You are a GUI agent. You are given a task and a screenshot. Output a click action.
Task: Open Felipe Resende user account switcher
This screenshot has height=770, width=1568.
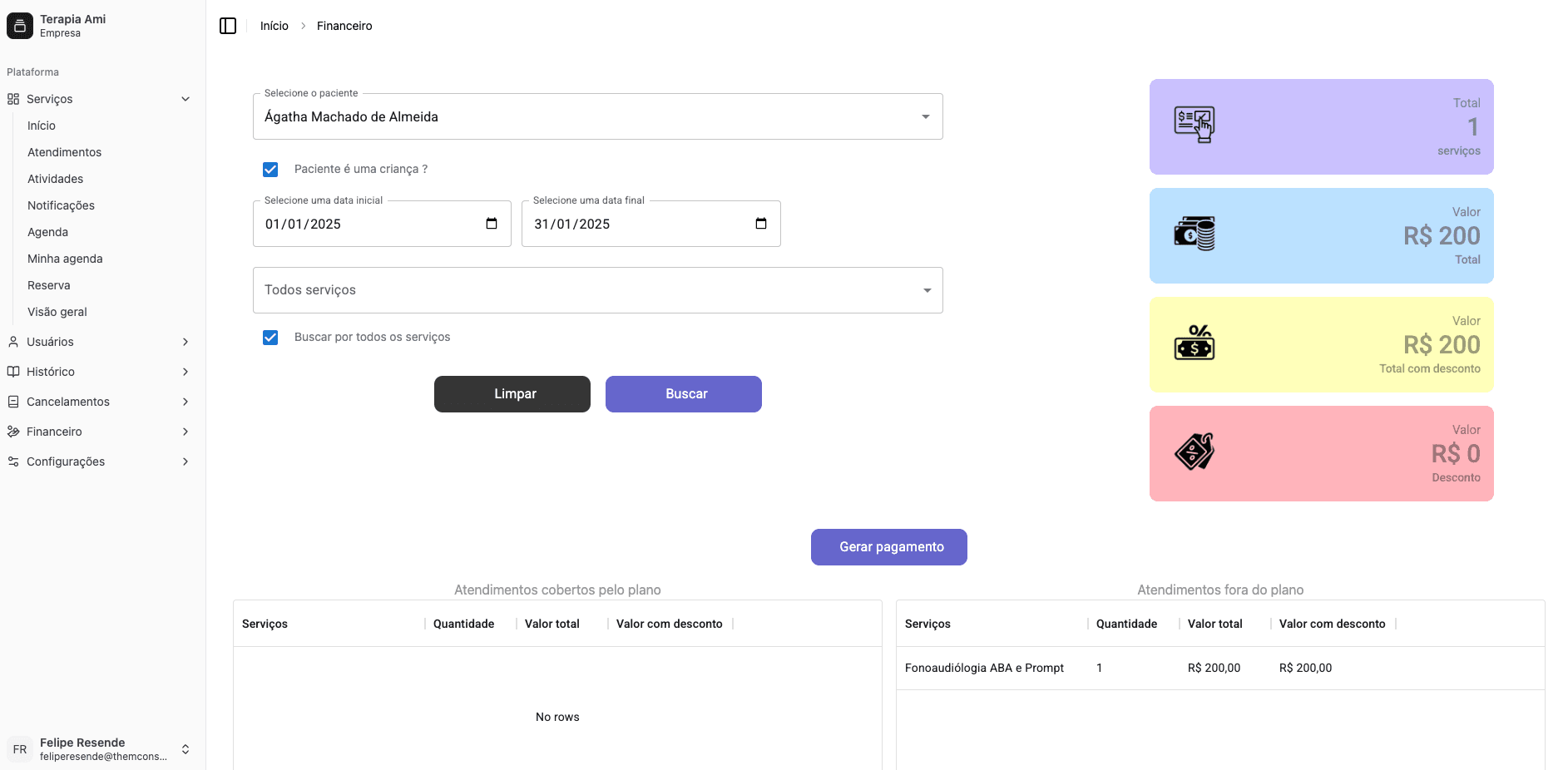coord(185,749)
